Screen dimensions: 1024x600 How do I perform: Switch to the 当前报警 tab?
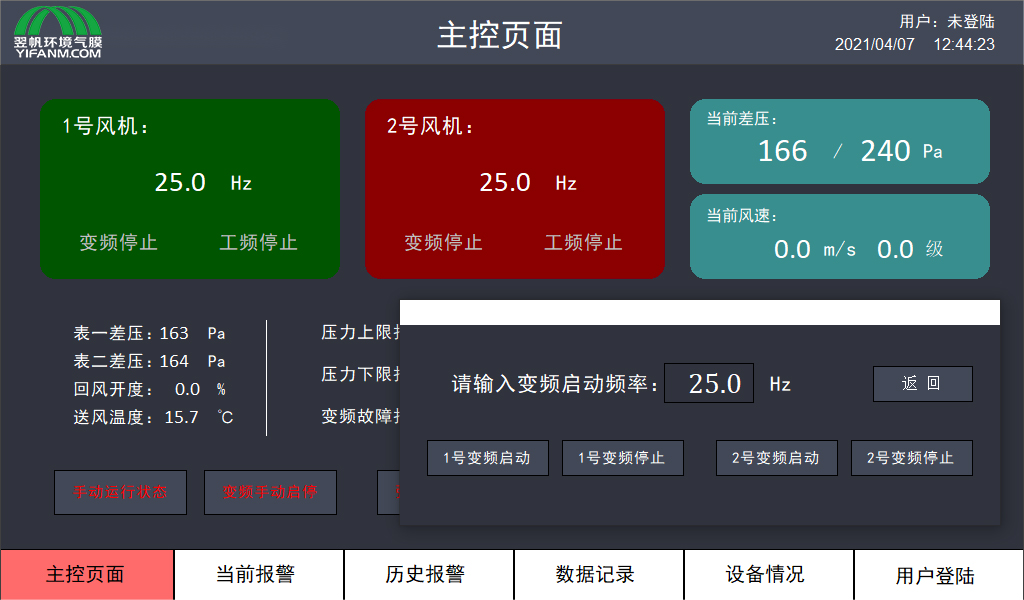point(258,574)
